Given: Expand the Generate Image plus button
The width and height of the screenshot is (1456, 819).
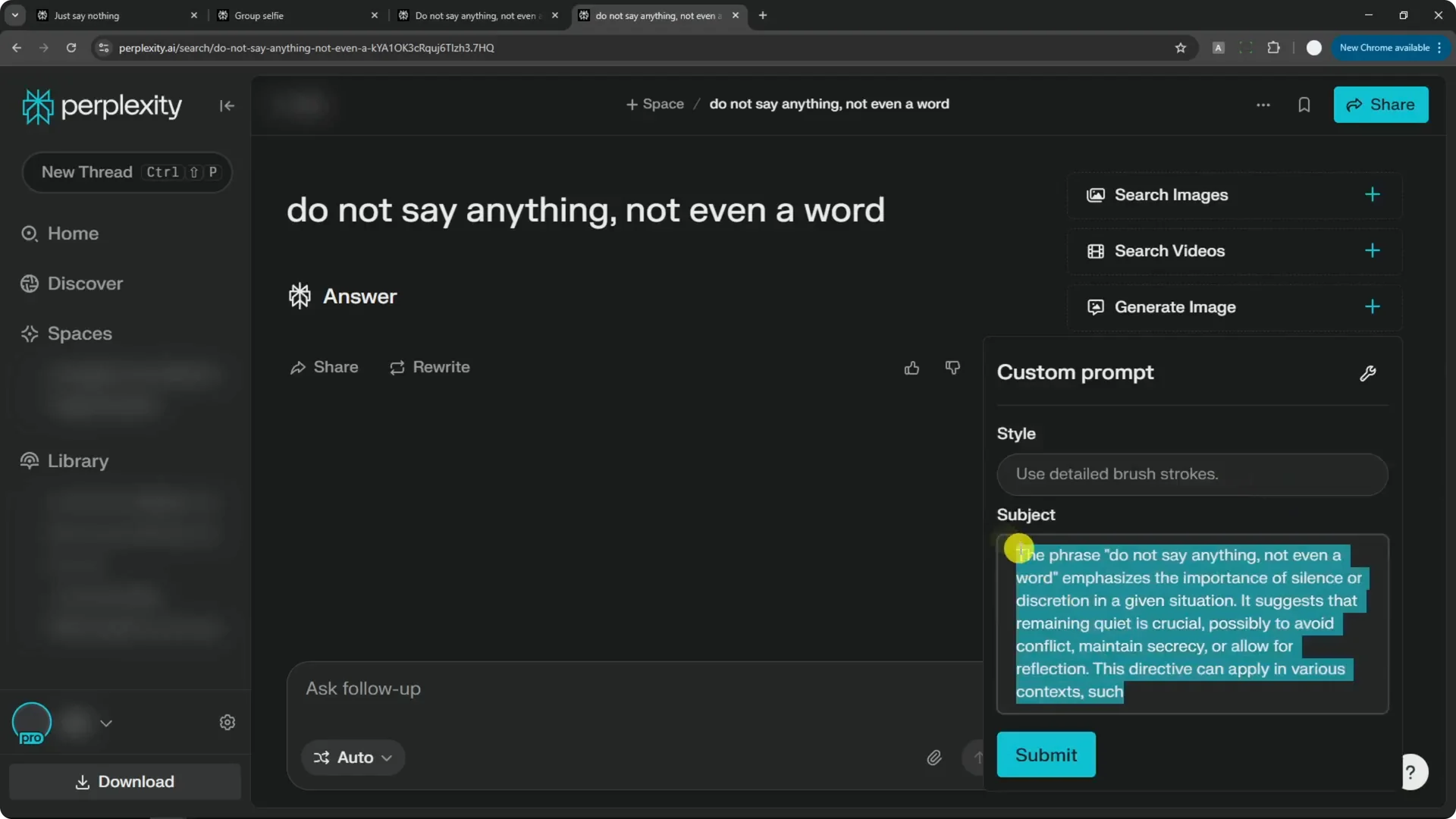Looking at the screenshot, I should tap(1372, 307).
